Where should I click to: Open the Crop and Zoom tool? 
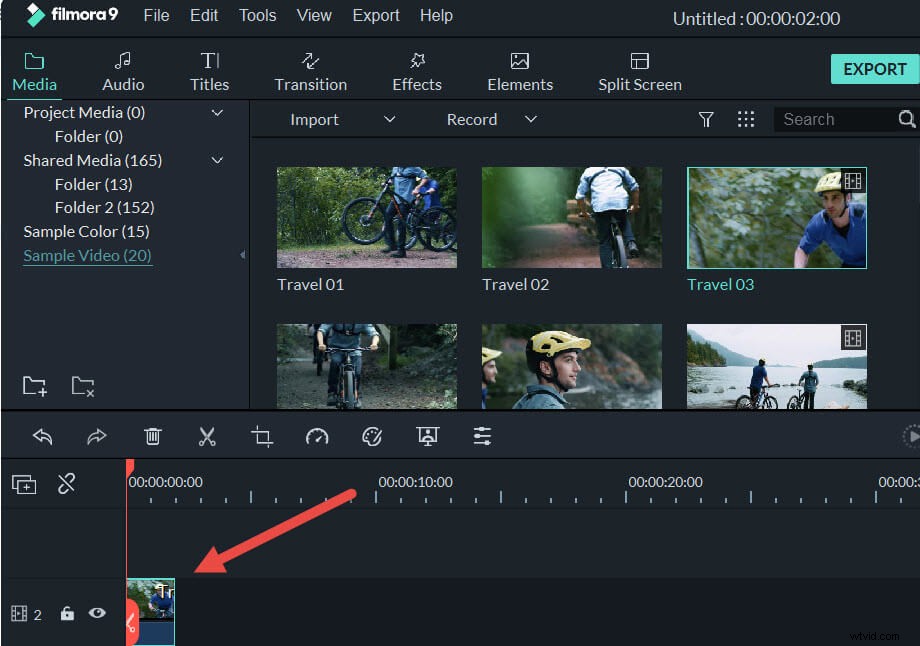pos(262,436)
